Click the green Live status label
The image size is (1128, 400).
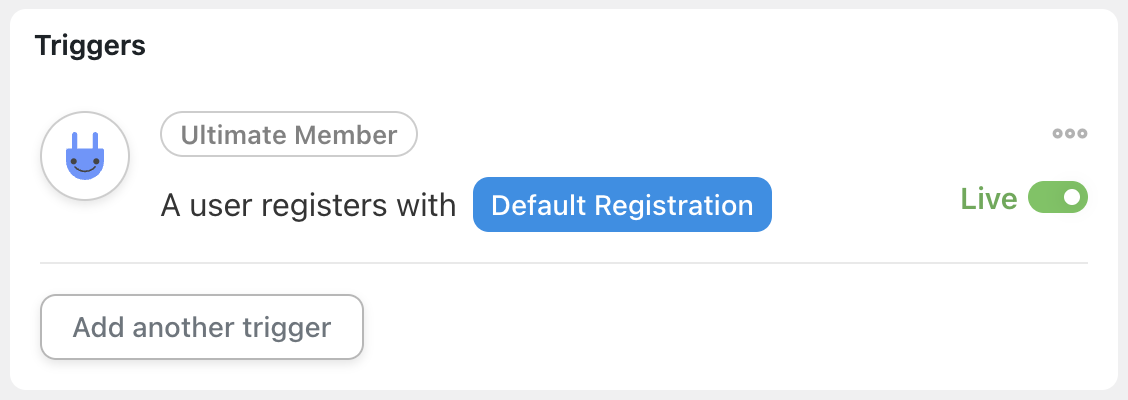click(988, 199)
